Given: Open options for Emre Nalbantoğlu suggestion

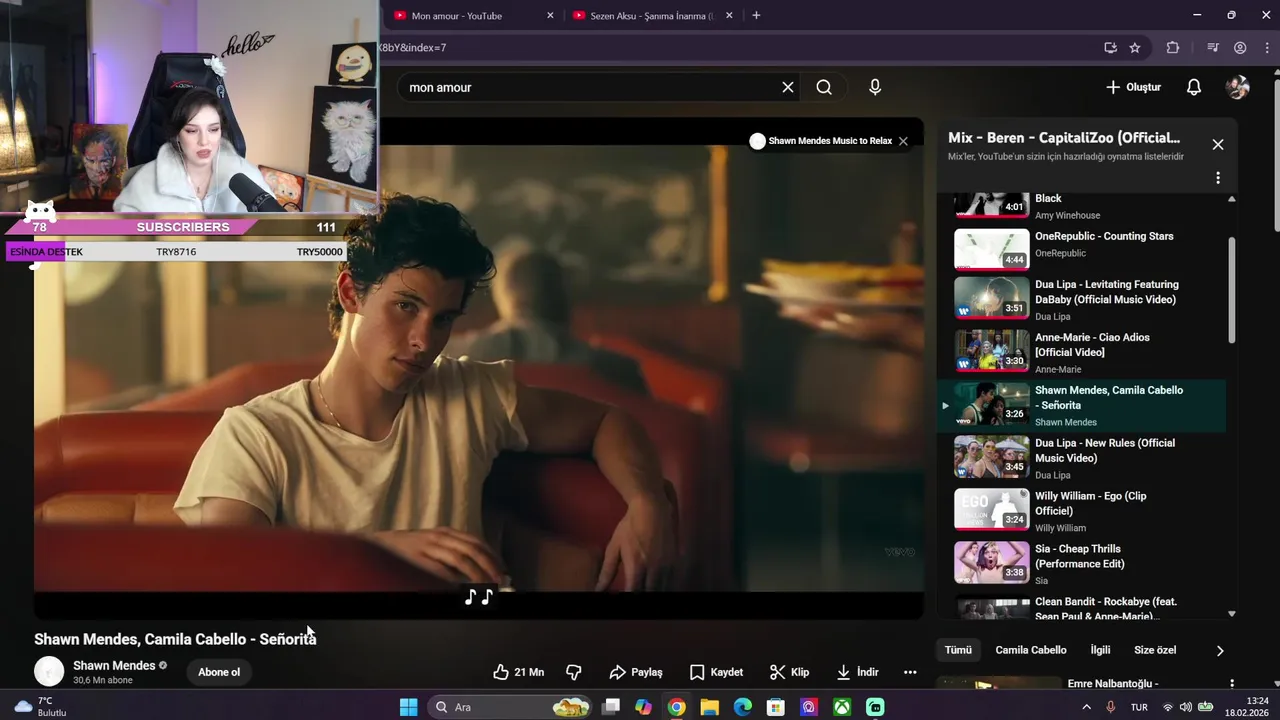Looking at the screenshot, I should 1232,684.
